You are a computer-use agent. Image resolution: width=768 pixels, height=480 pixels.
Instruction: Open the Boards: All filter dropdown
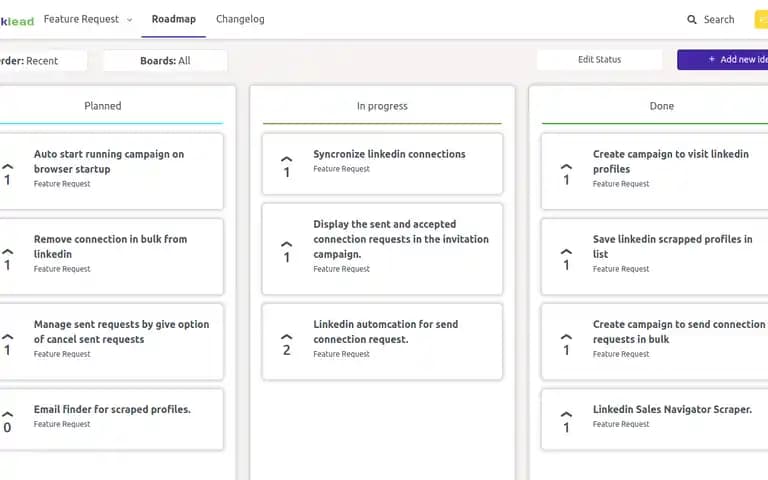(x=165, y=61)
